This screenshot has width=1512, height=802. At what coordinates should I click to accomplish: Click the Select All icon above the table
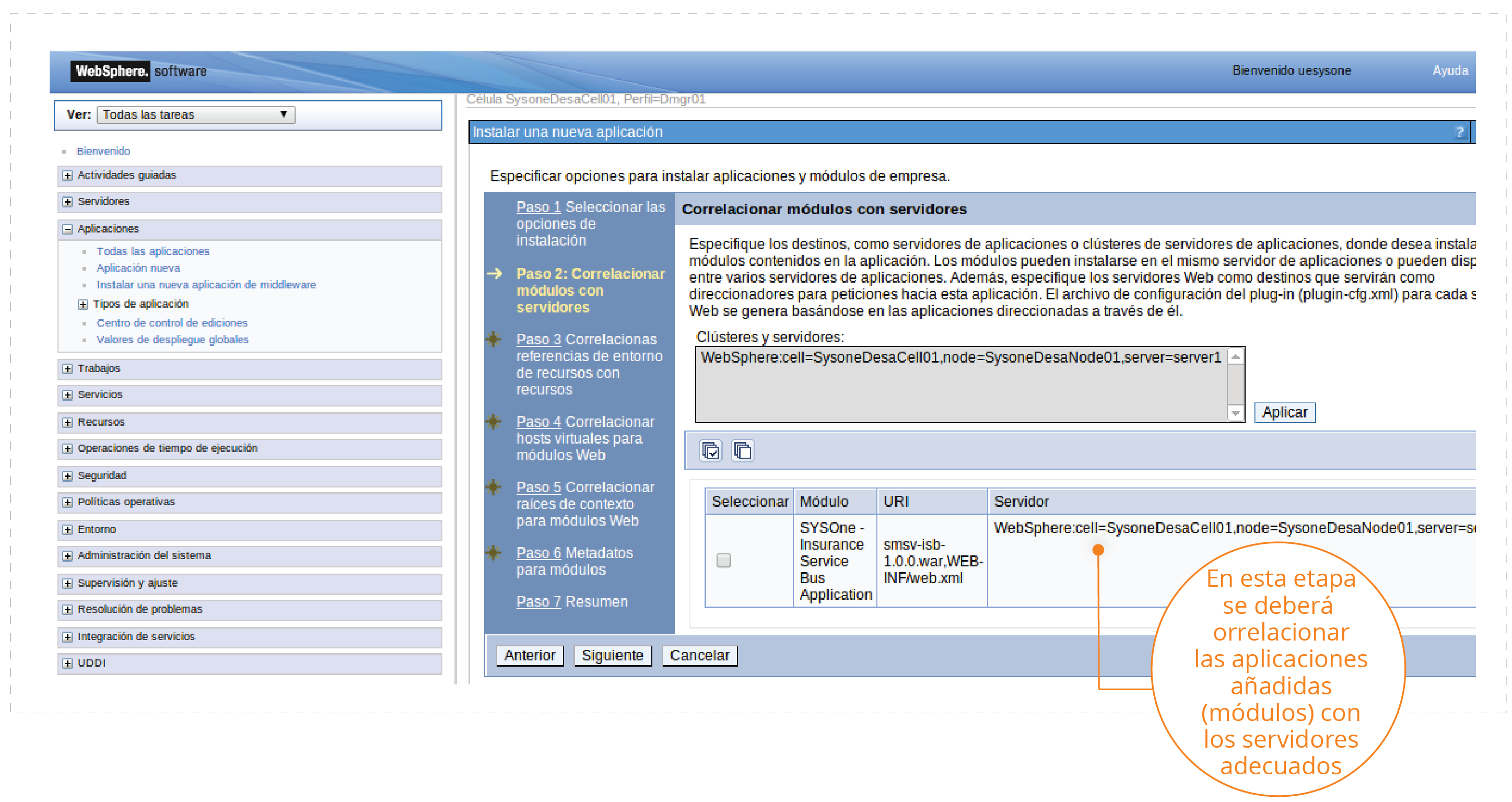pyautogui.click(x=710, y=450)
